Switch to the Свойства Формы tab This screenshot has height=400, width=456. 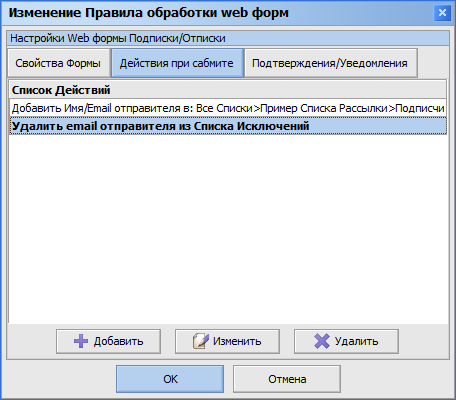[58, 63]
